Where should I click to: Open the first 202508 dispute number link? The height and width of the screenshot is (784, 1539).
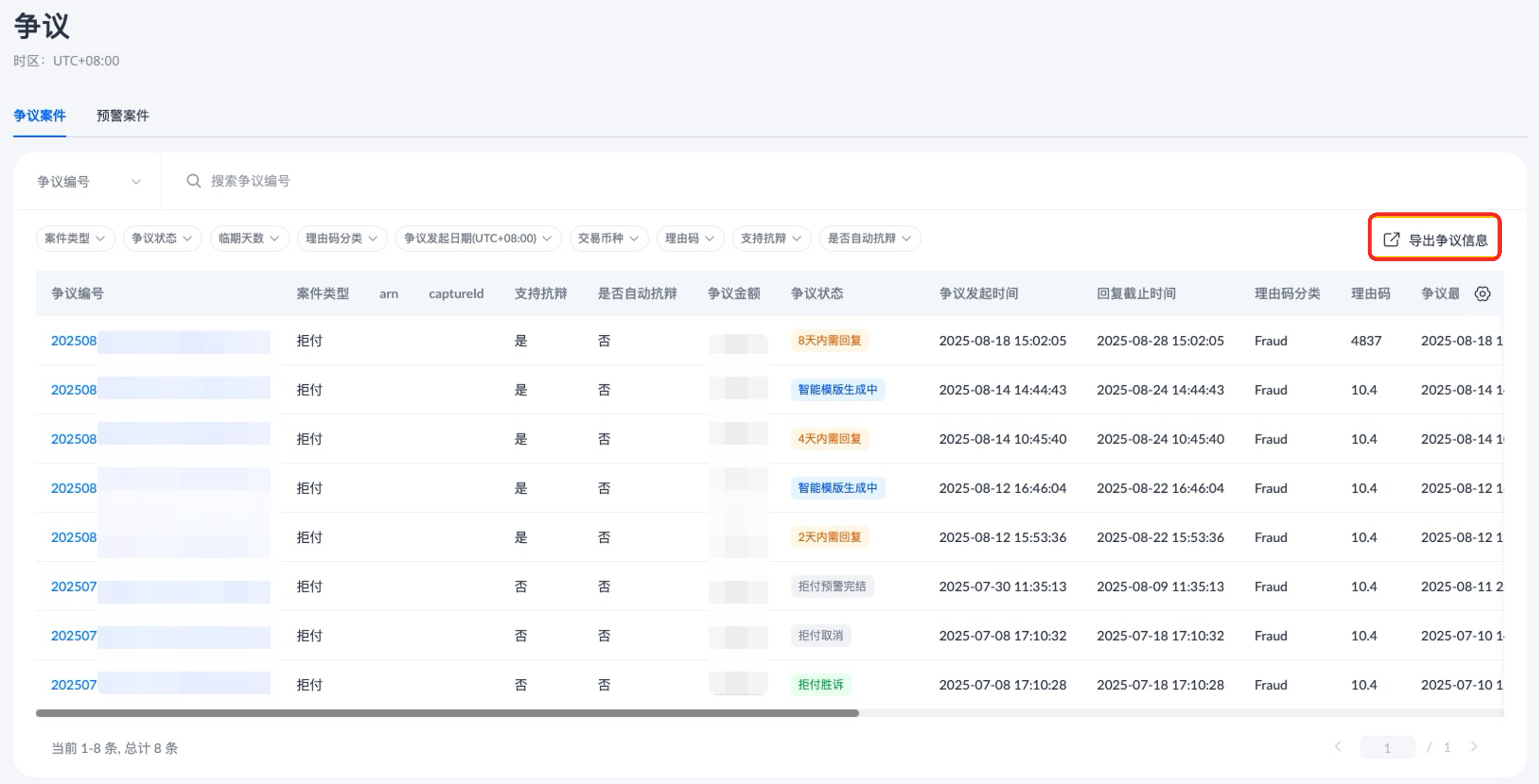[x=73, y=341]
